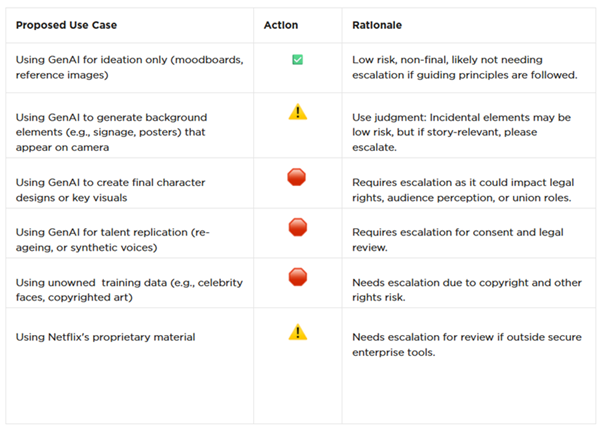Select the "Rationale" column header
The image size is (600, 428).
tap(377, 22)
